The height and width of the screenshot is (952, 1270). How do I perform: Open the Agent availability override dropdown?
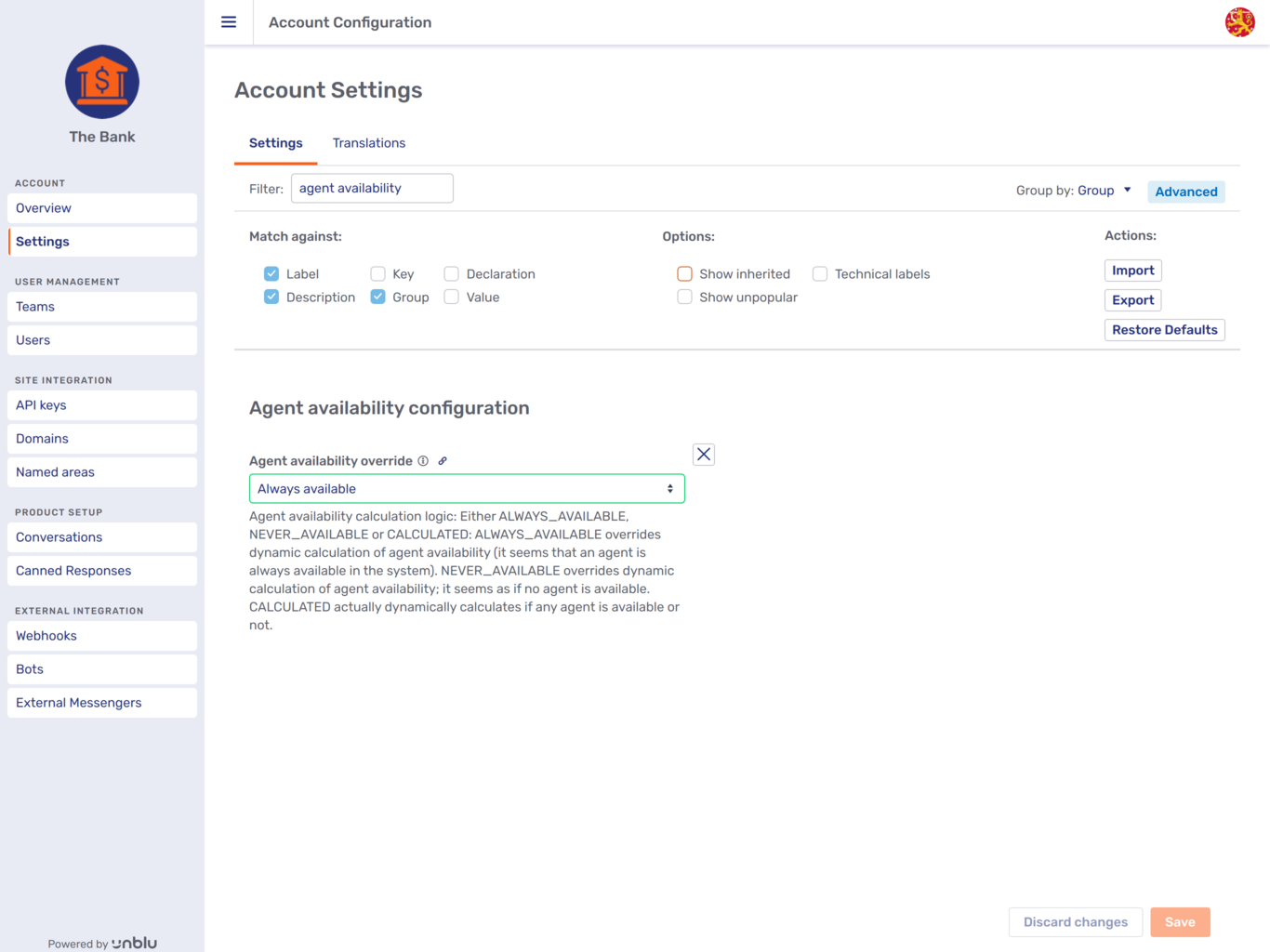467,488
